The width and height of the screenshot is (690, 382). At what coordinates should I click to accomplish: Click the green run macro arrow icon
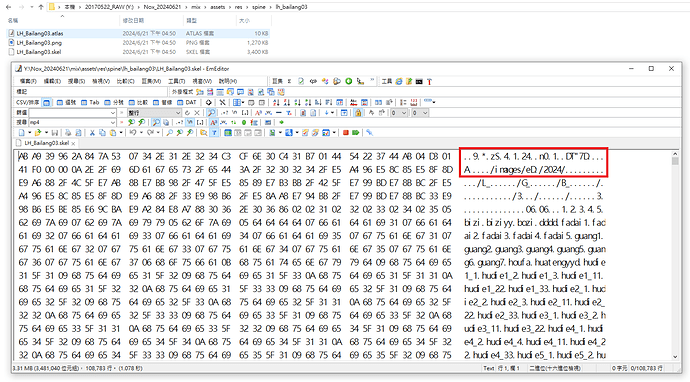355,132
